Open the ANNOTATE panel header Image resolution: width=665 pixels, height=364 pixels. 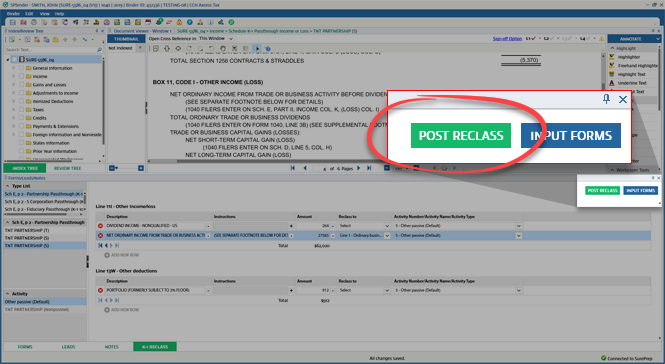634,39
